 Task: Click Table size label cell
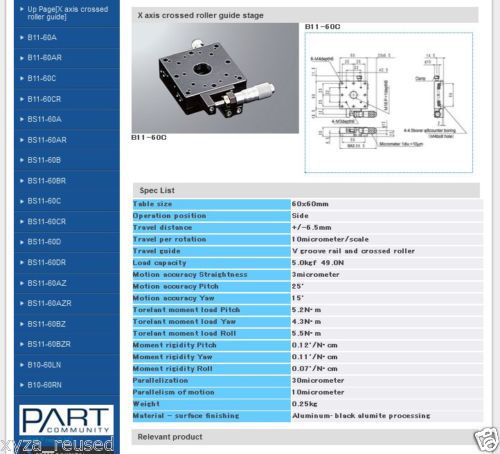[211, 204]
